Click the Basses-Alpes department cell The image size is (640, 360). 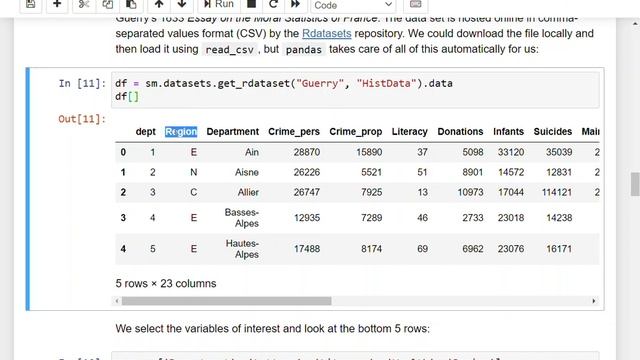(242, 218)
